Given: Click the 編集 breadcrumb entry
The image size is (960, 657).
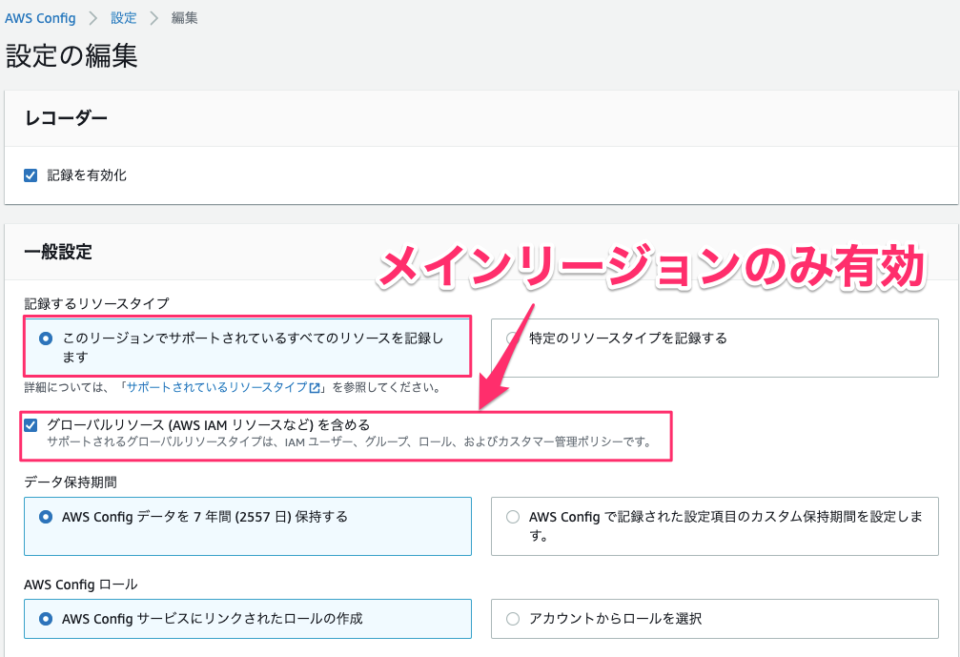Looking at the screenshot, I should (x=184, y=17).
